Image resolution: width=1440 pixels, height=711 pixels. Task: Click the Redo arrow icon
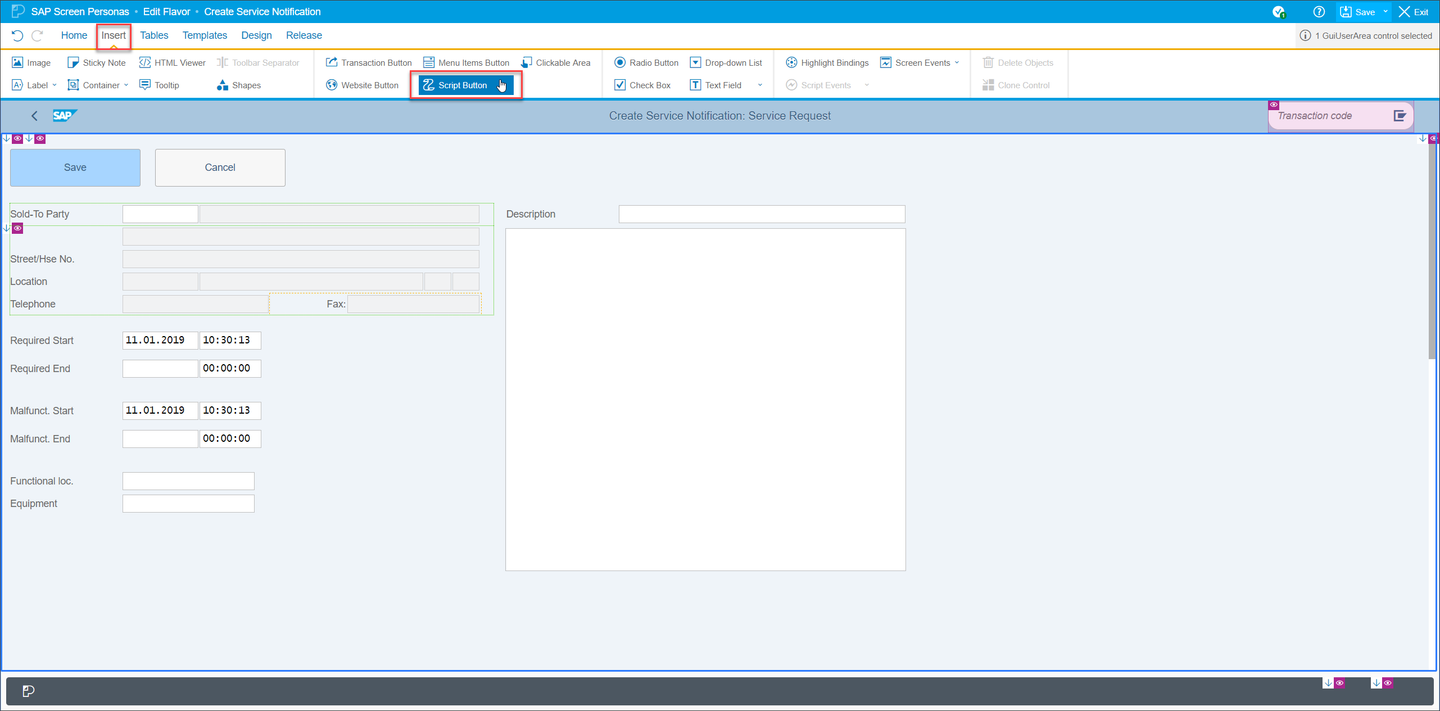click(x=38, y=35)
